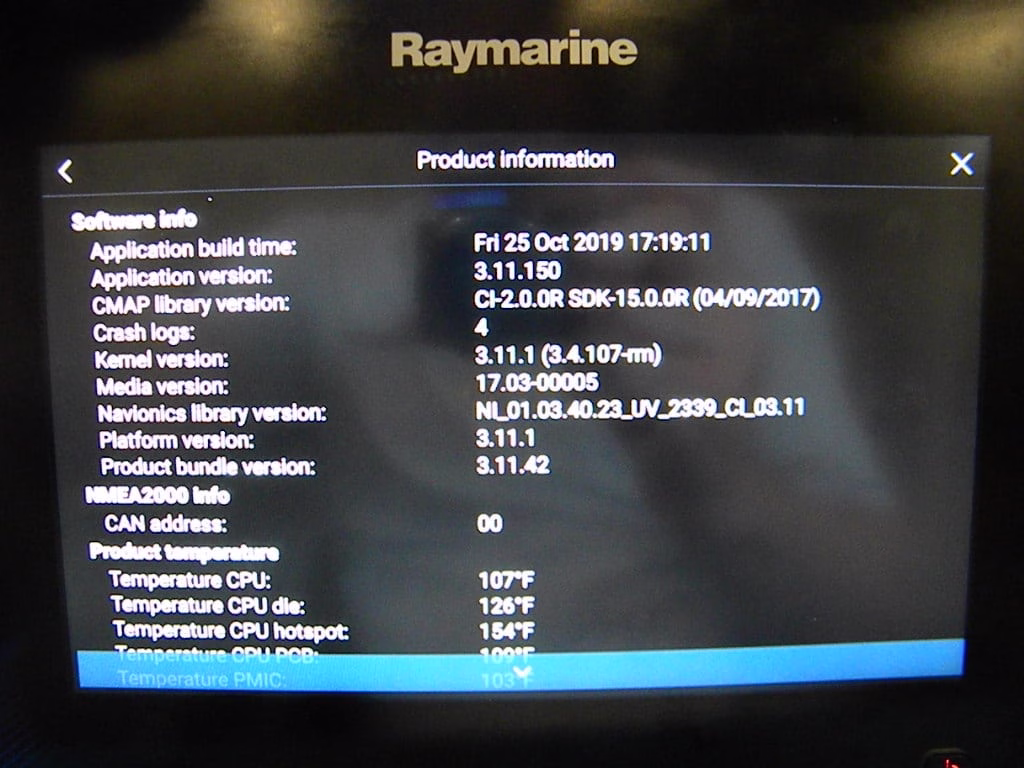
Task: Select the 'Product temperature' section heading
Action: coord(184,552)
